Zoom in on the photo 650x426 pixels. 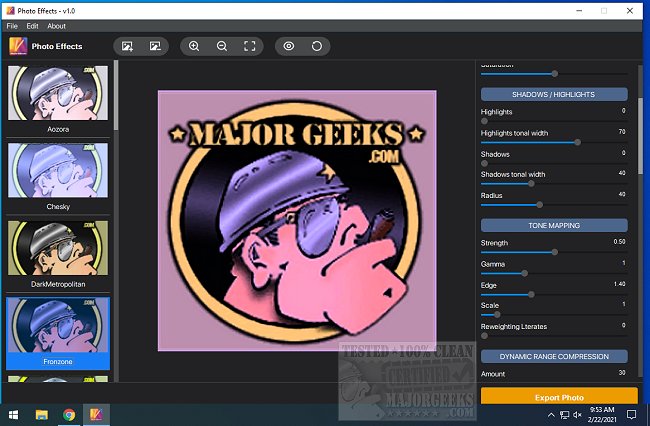pos(194,46)
